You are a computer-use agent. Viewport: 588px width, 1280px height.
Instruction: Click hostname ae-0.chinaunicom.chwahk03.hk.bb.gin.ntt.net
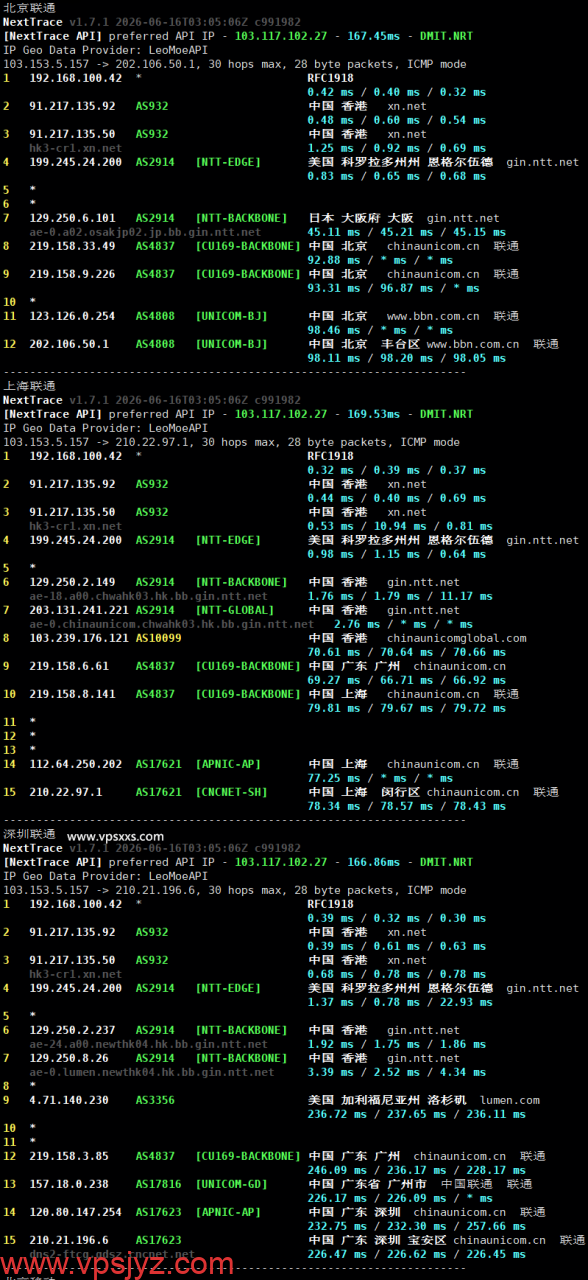coord(171,624)
